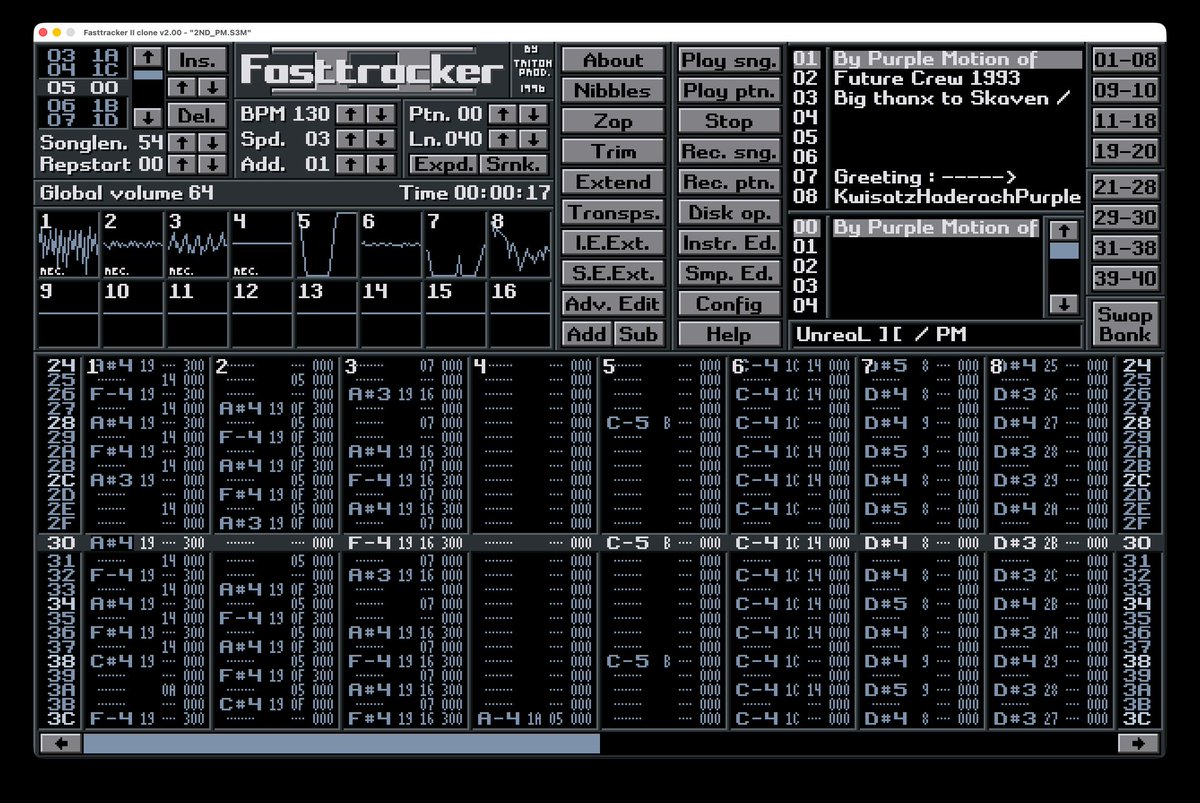The height and width of the screenshot is (803, 1200).
Task: Click the Sub button
Action: pos(639,334)
